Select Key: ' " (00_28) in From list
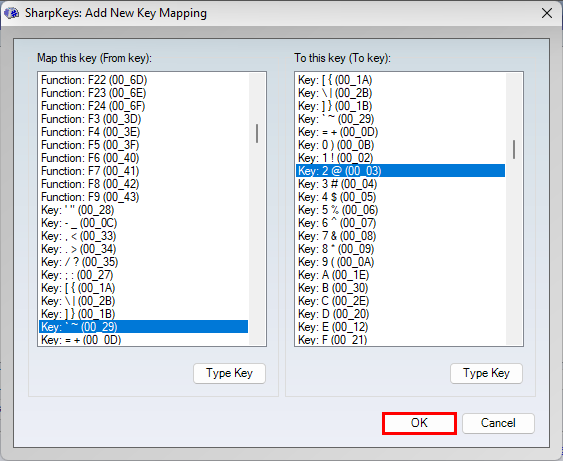The image size is (563, 461). (x=144, y=210)
